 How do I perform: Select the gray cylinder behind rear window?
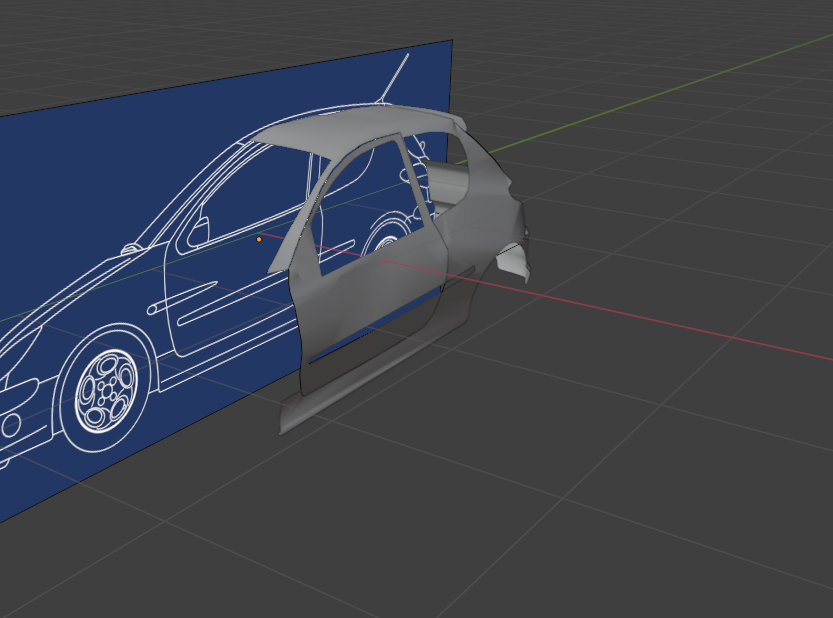click(x=448, y=181)
